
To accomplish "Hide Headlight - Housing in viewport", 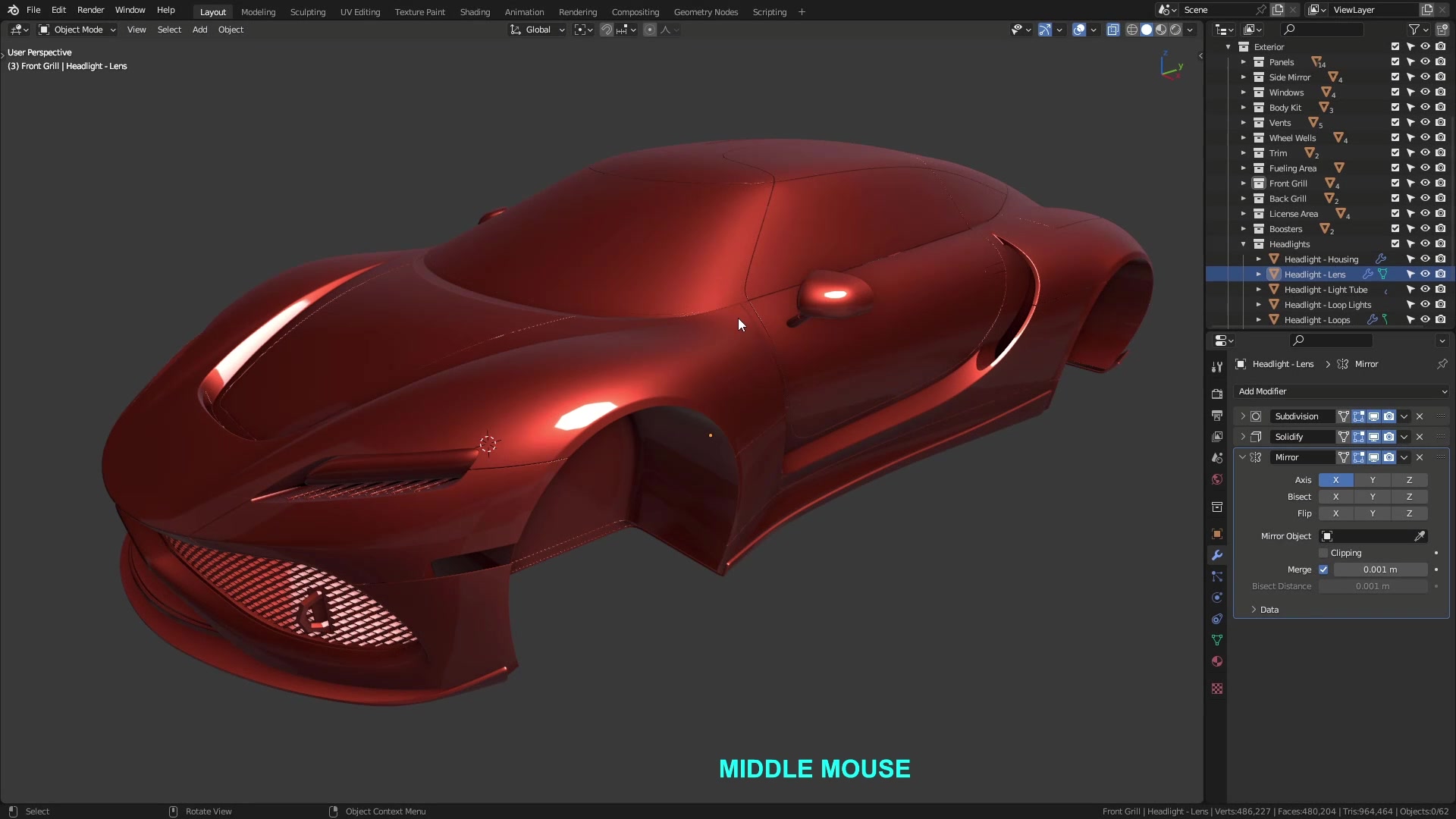I will click(x=1425, y=259).
